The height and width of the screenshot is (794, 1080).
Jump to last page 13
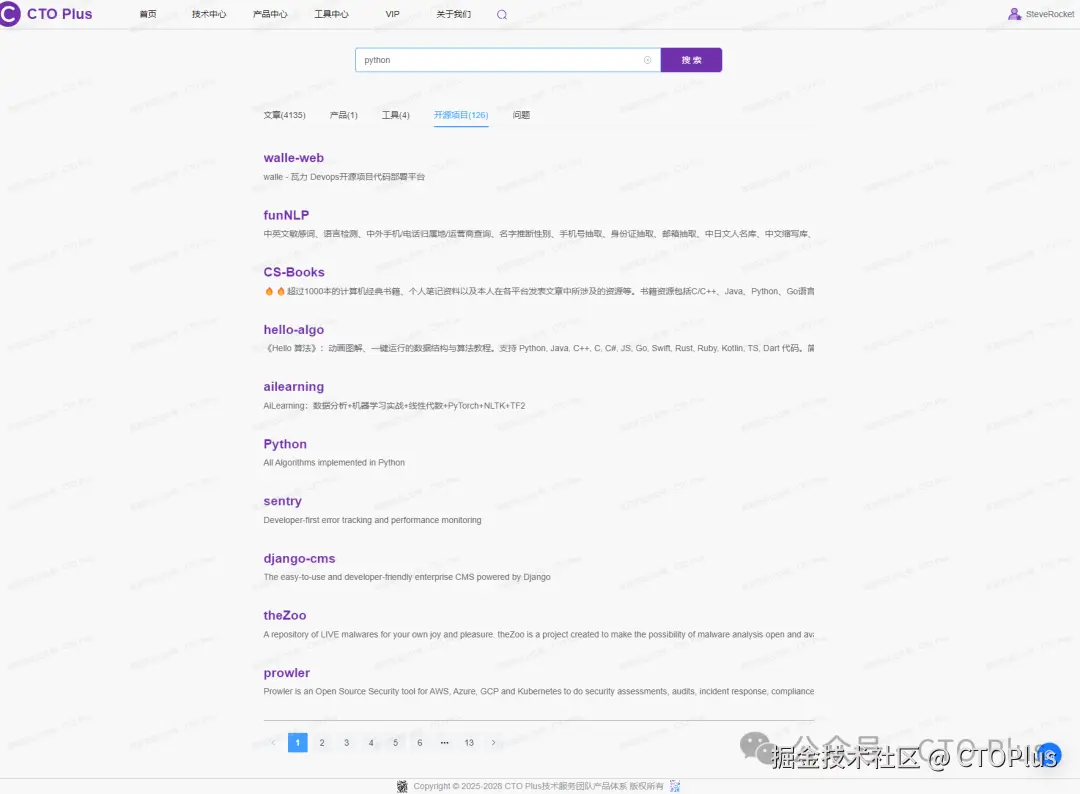[x=469, y=742]
